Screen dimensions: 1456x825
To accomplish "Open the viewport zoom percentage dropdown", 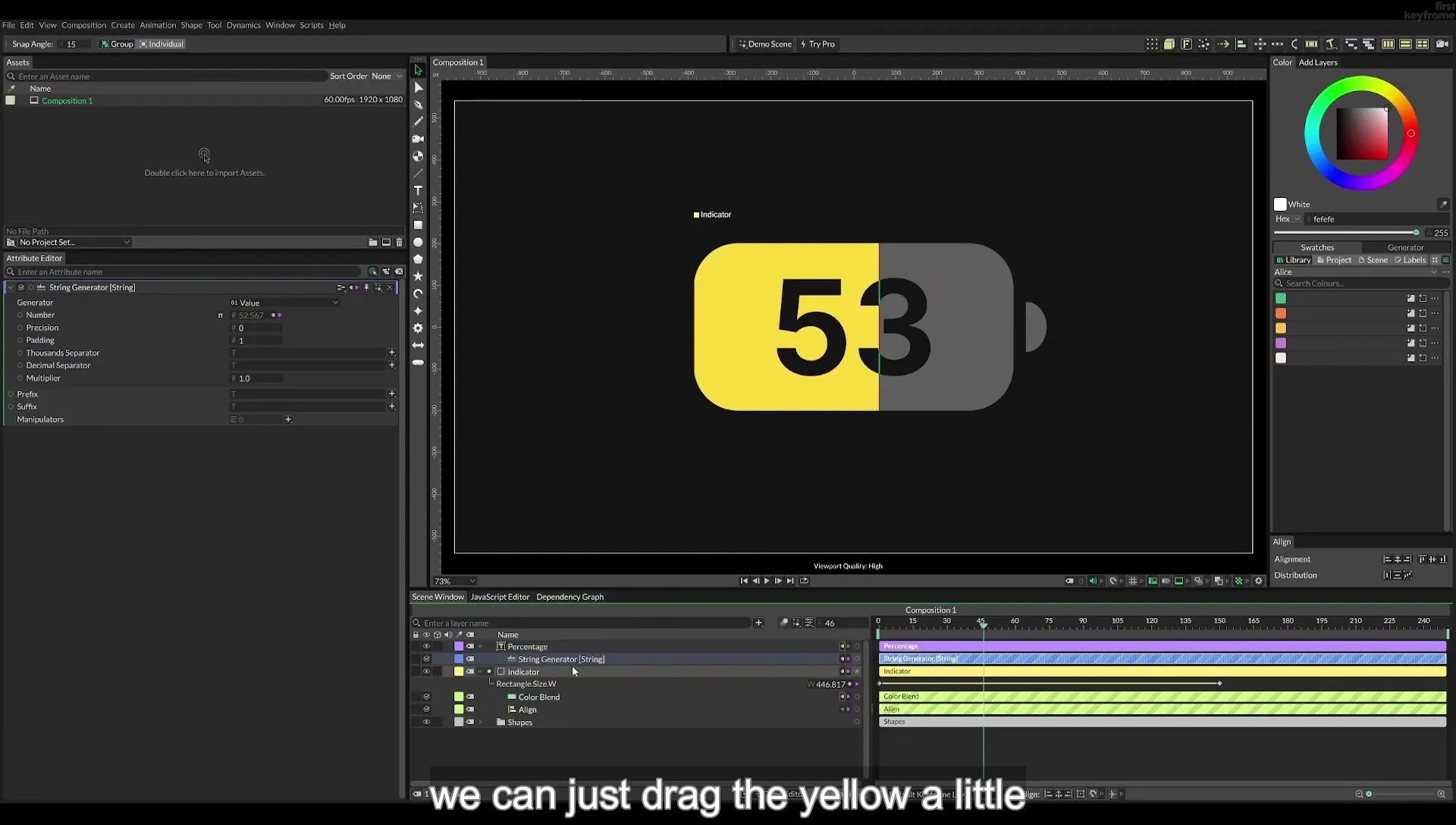I will pyautogui.click(x=454, y=582).
